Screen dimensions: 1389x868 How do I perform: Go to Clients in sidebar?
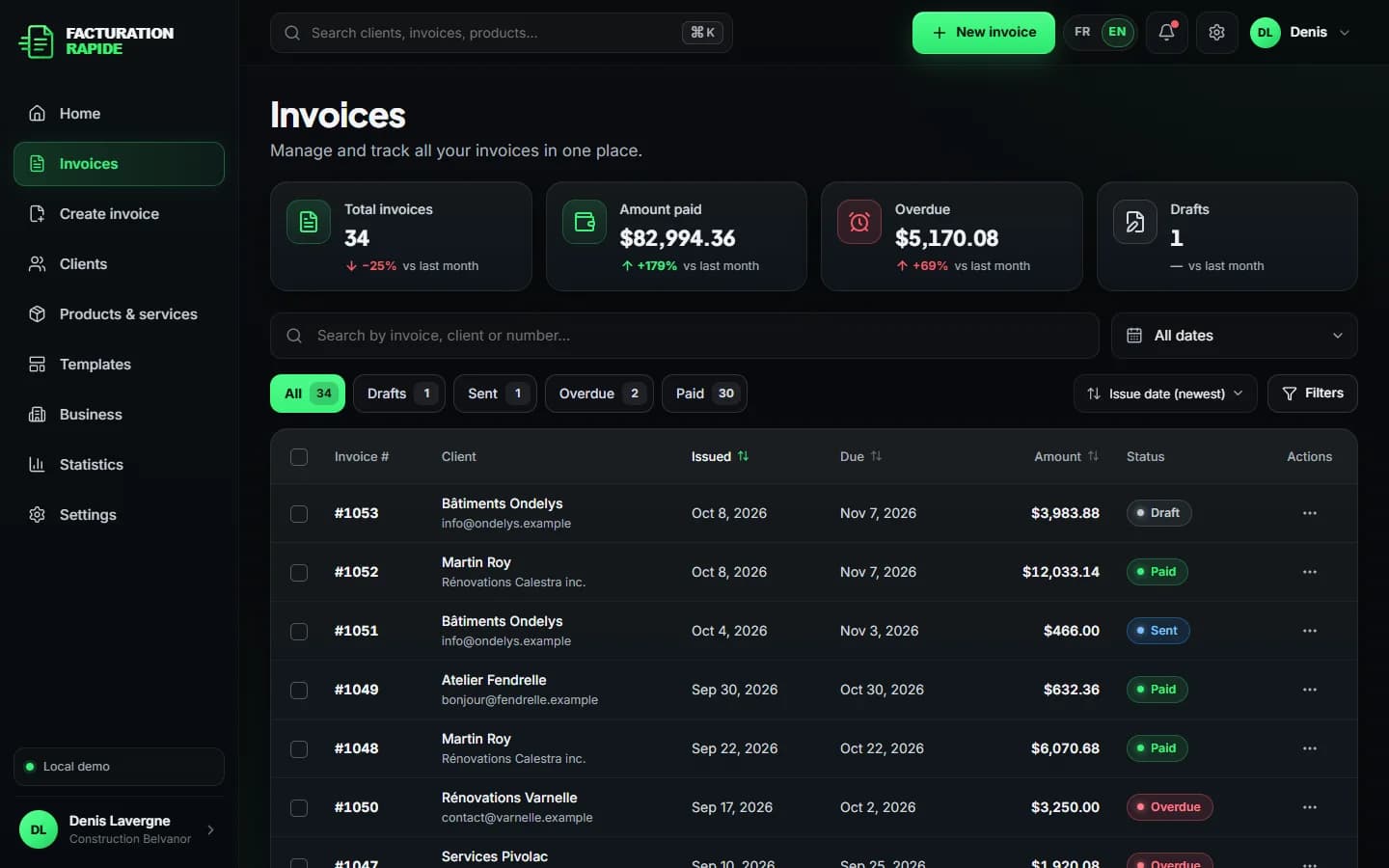119,264
